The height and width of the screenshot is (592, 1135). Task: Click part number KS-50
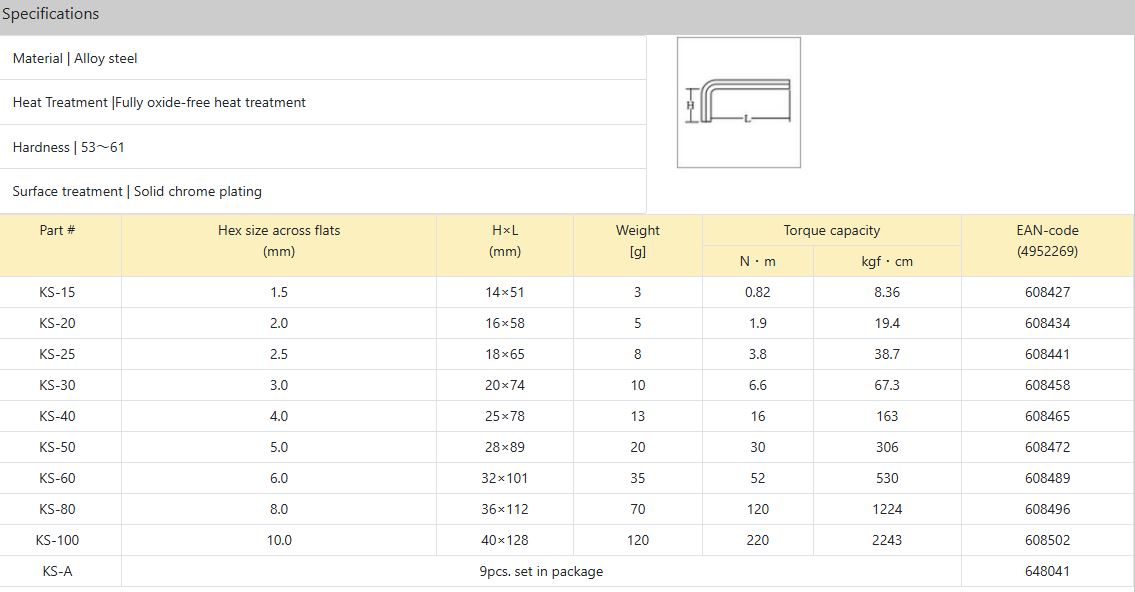pos(57,447)
